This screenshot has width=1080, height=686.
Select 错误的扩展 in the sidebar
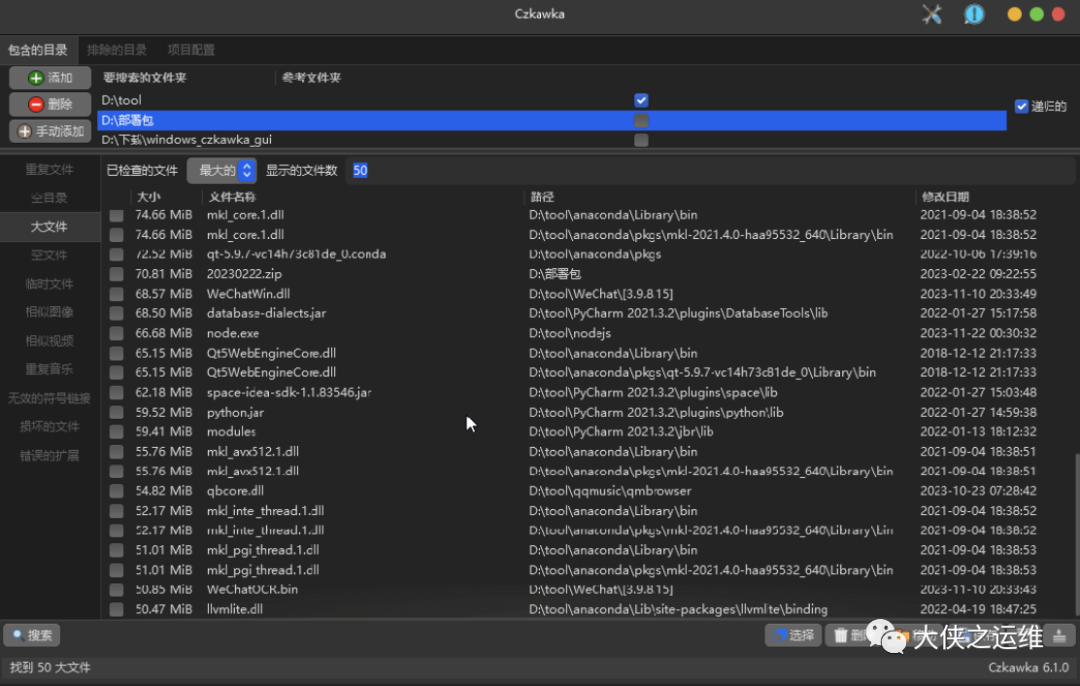pyautogui.click(x=50, y=456)
